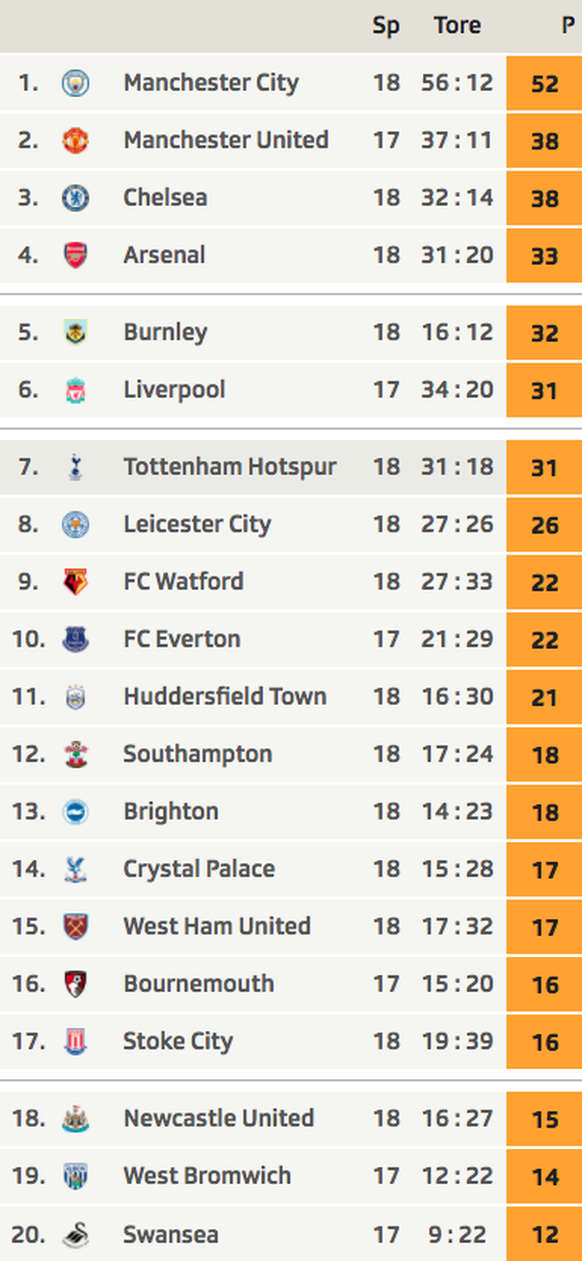
Task: Click the Manchester City club crest
Action: point(76,83)
